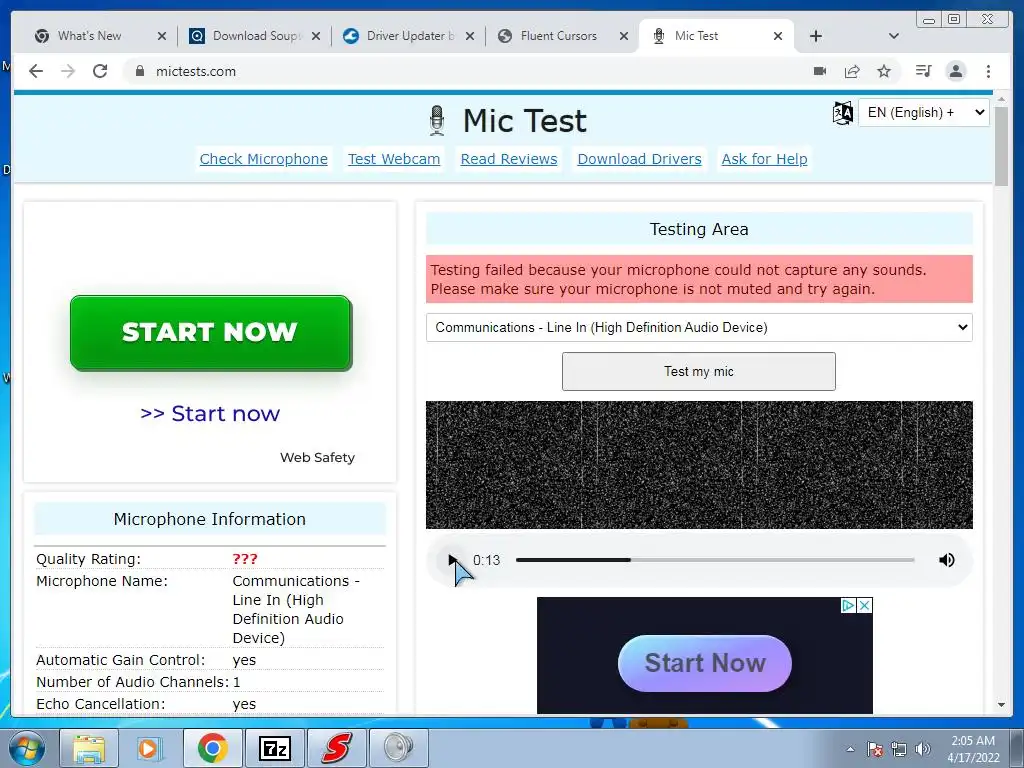
Task: Click the '>> Start now' link
Action: point(210,413)
